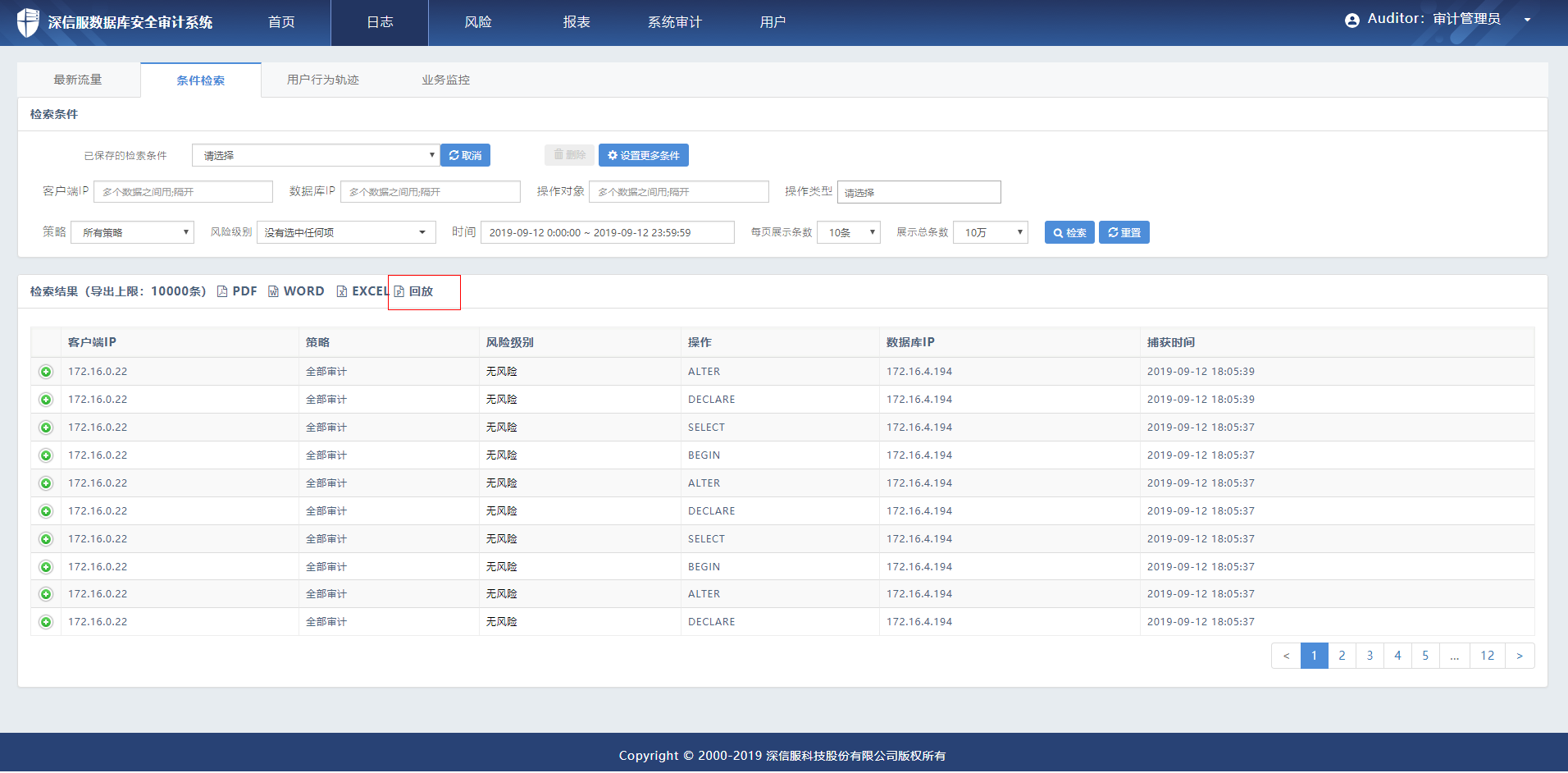
Task: Click the 客户端IP input field
Action: click(183, 192)
